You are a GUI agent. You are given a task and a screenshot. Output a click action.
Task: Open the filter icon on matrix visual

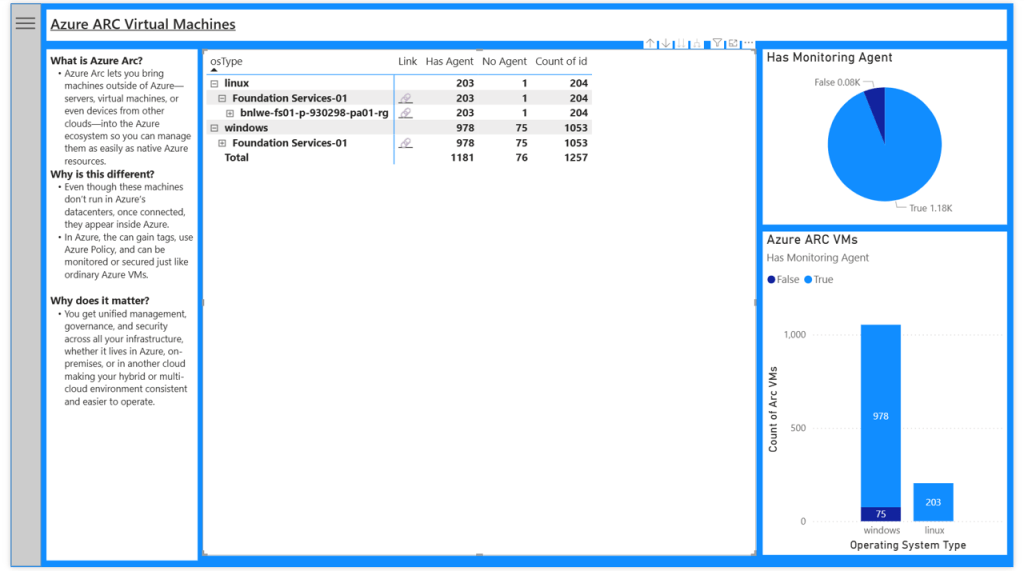pos(717,44)
